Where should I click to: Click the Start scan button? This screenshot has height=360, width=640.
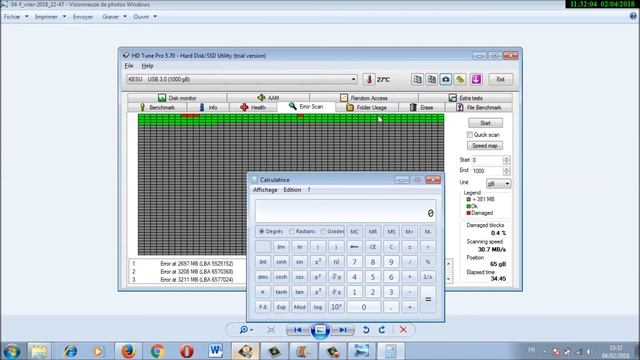485,123
